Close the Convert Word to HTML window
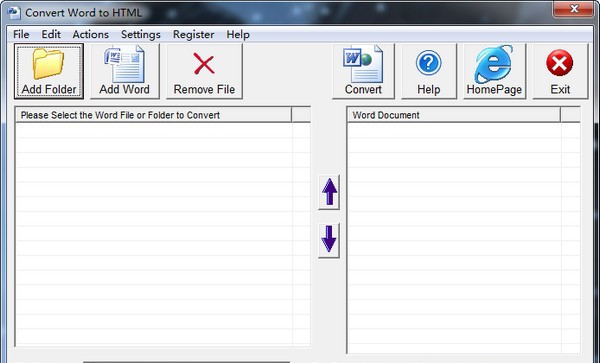The height and width of the screenshot is (363, 600). [573, 8]
